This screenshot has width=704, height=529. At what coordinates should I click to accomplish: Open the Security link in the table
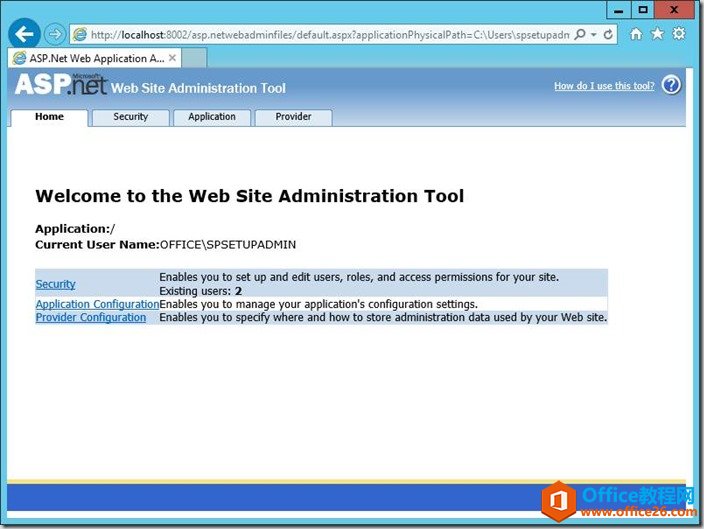click(x=56, y=284)
